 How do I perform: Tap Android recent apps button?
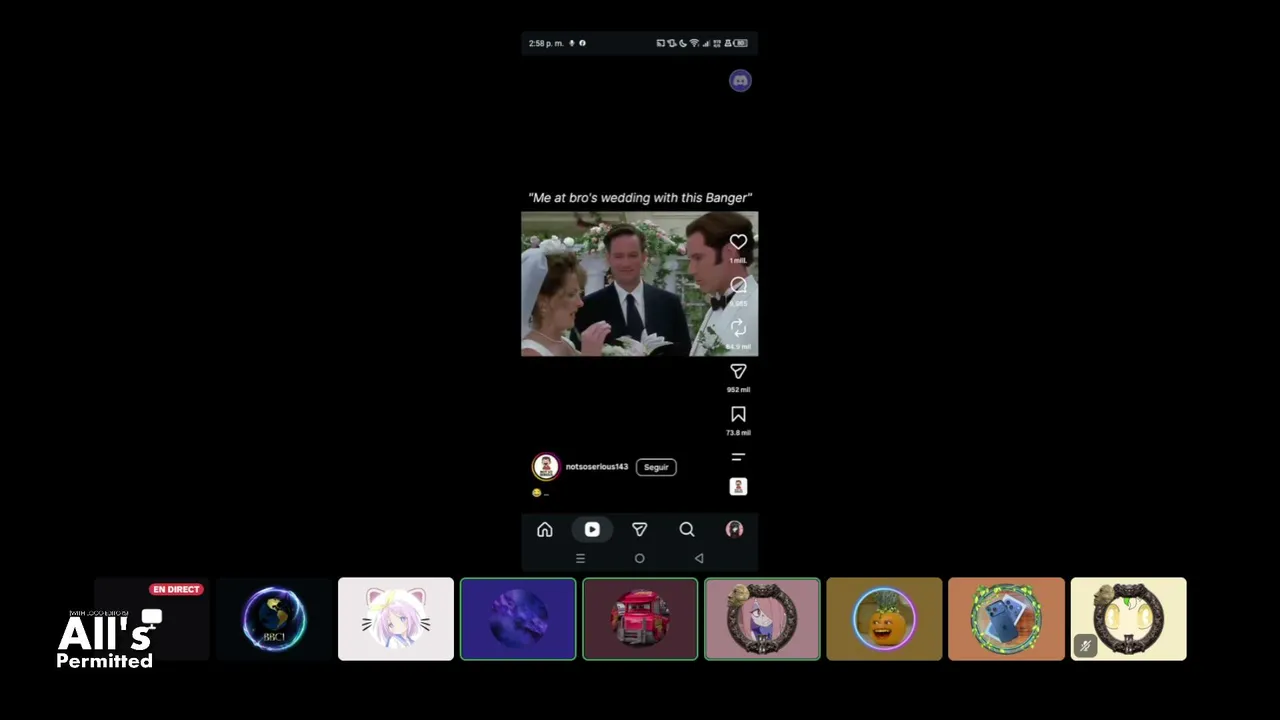pos(580,559)
